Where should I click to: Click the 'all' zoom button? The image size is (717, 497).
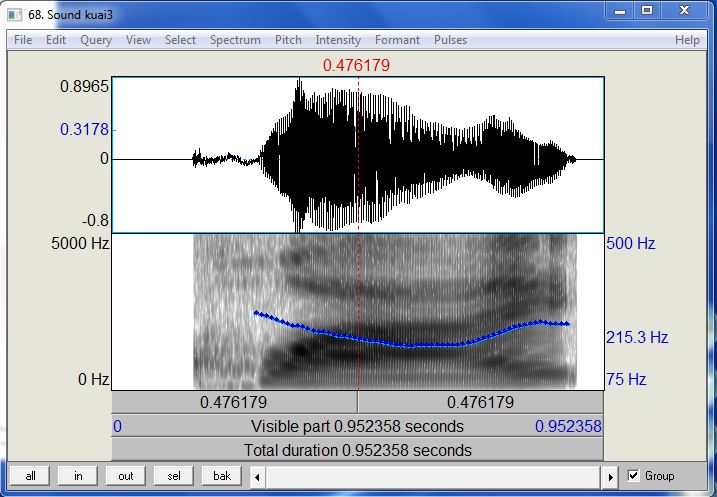tap(30, 476)
